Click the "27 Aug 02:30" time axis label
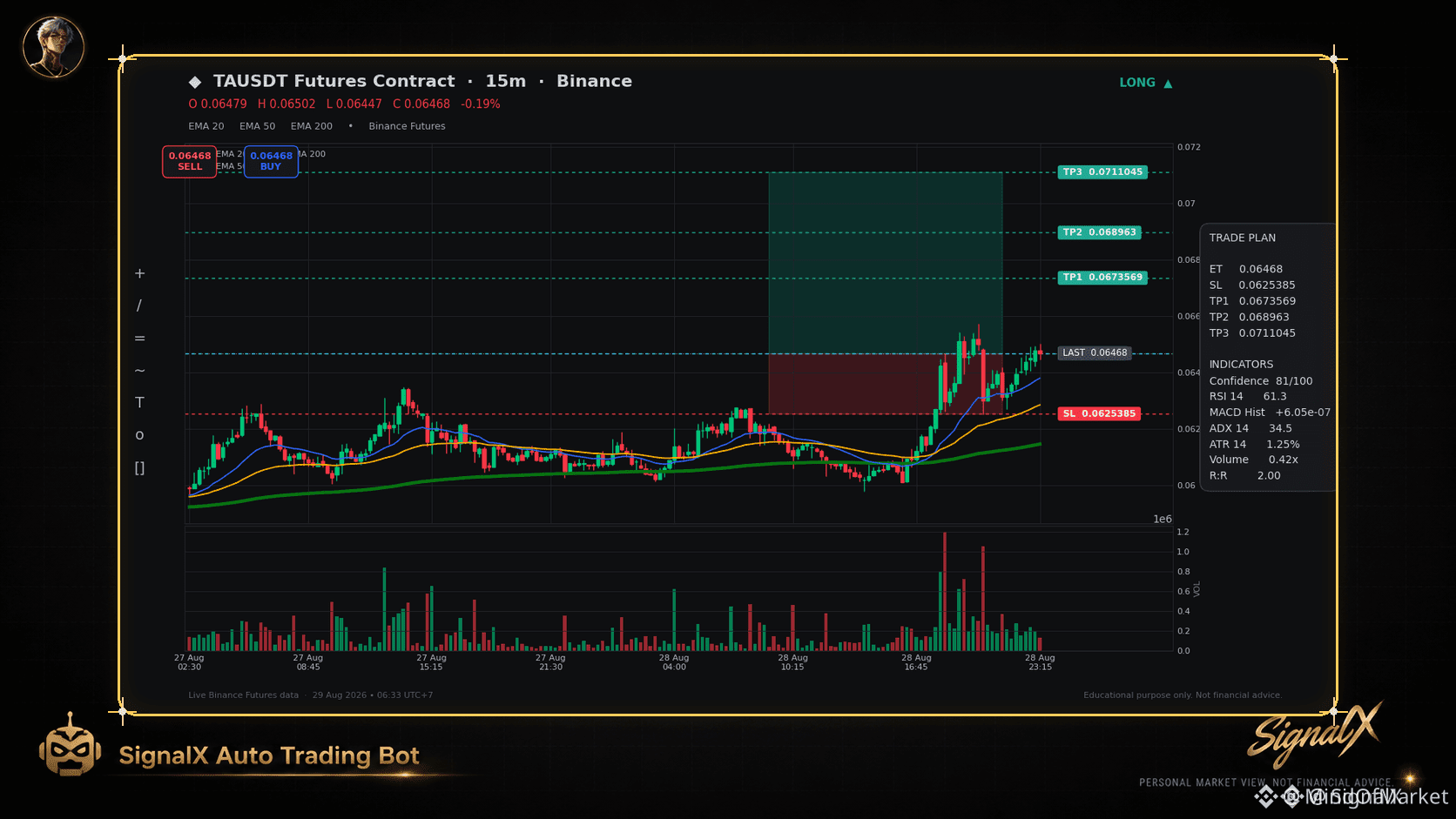1456x819 pixels. tap(189, 662)
